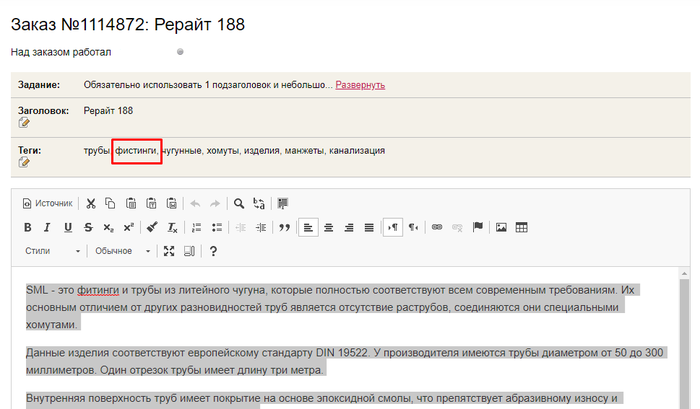The height and width of the screenshot is (409, 700).
Task: Click the Remove format icon
Action: (x=172, y=227)
